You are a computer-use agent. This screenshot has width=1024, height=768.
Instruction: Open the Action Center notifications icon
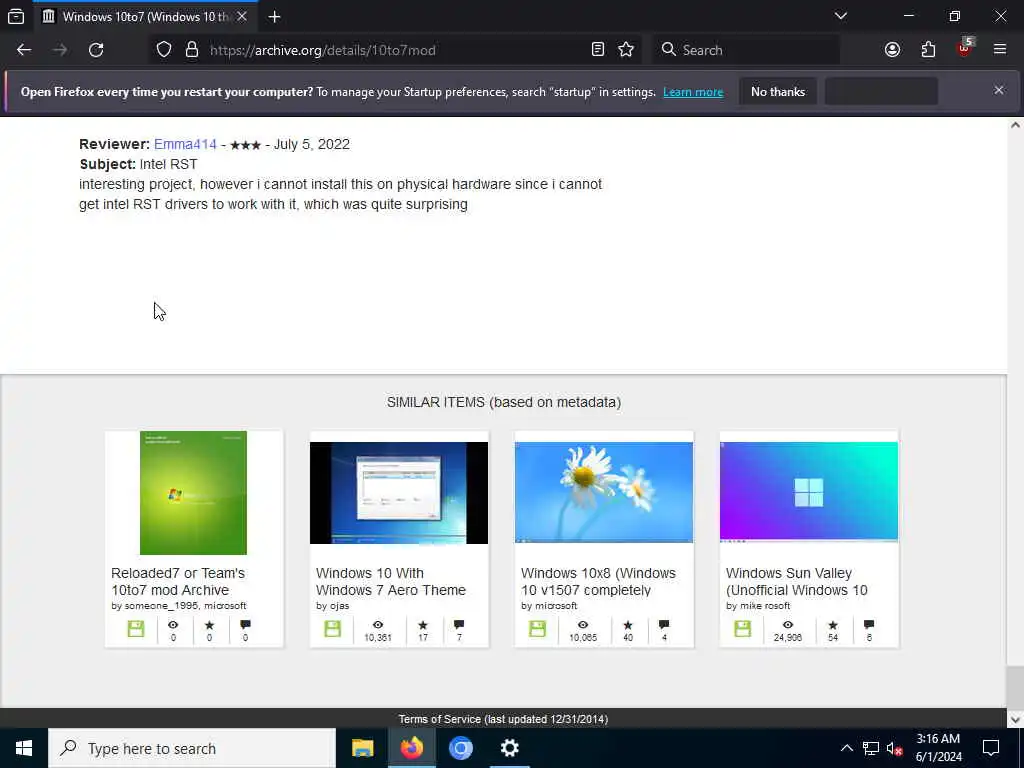pos(991,748)
